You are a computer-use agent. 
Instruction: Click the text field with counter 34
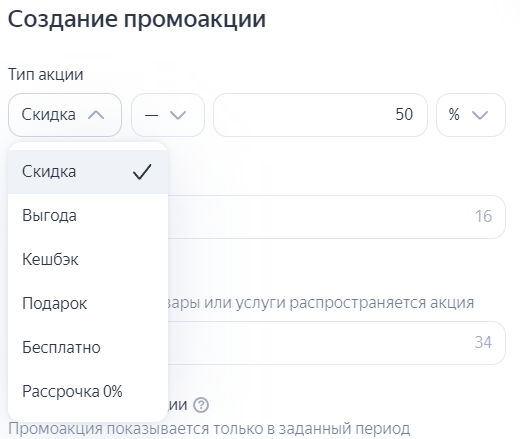(337, 343)
